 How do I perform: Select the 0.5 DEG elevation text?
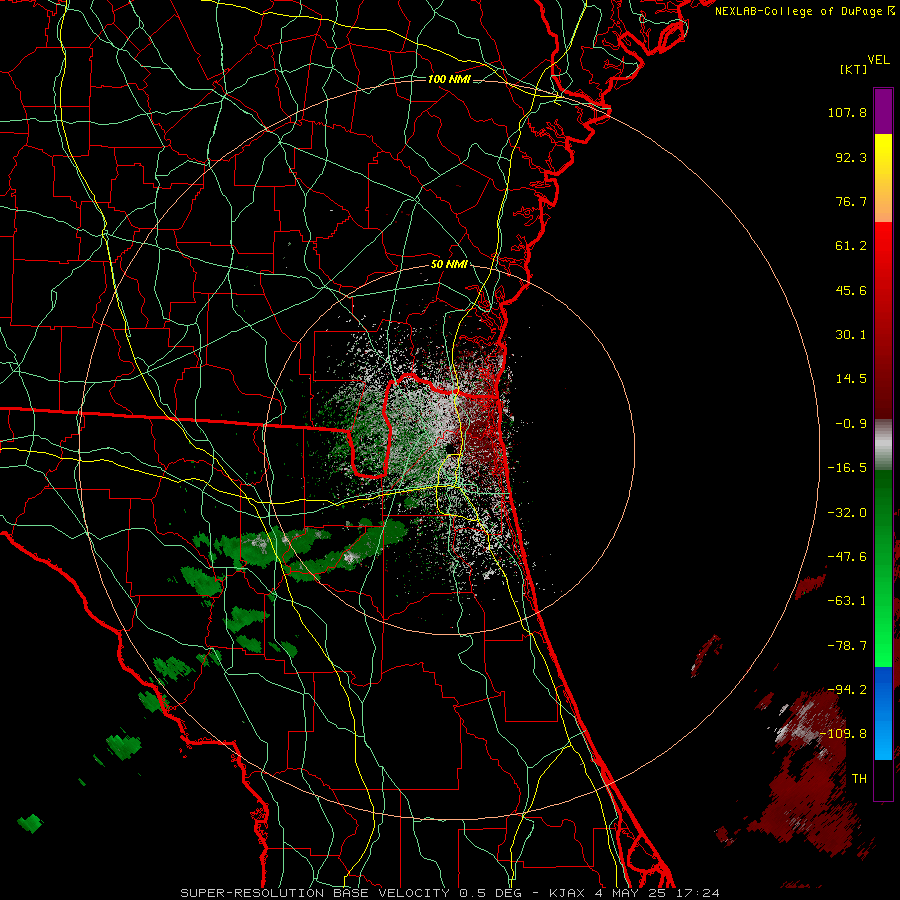[491, 893]
